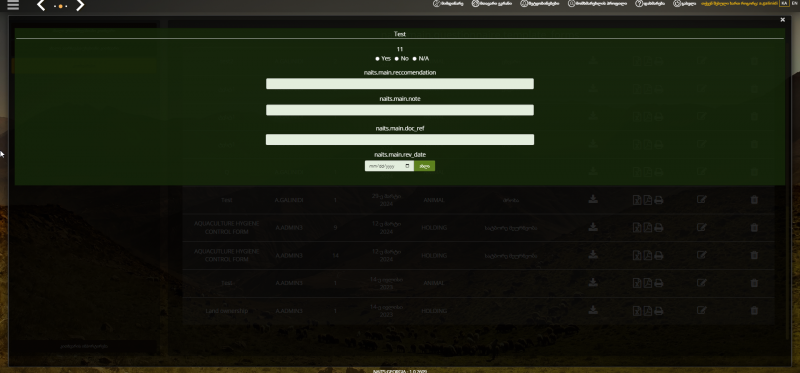Screen dimensions: 800x373
Task: Export Aquaculture form count 14 to PDF
Action: coord(647,255)
